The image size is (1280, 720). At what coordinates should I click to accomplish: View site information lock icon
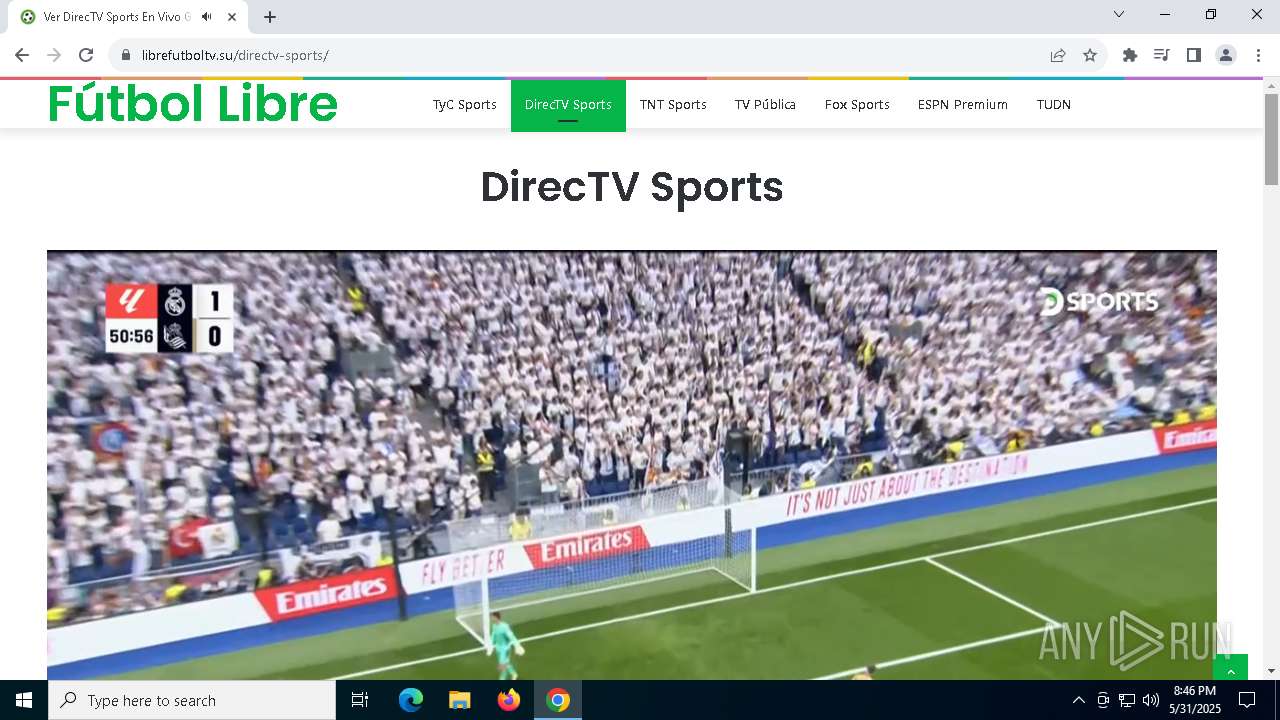point(126,55)
